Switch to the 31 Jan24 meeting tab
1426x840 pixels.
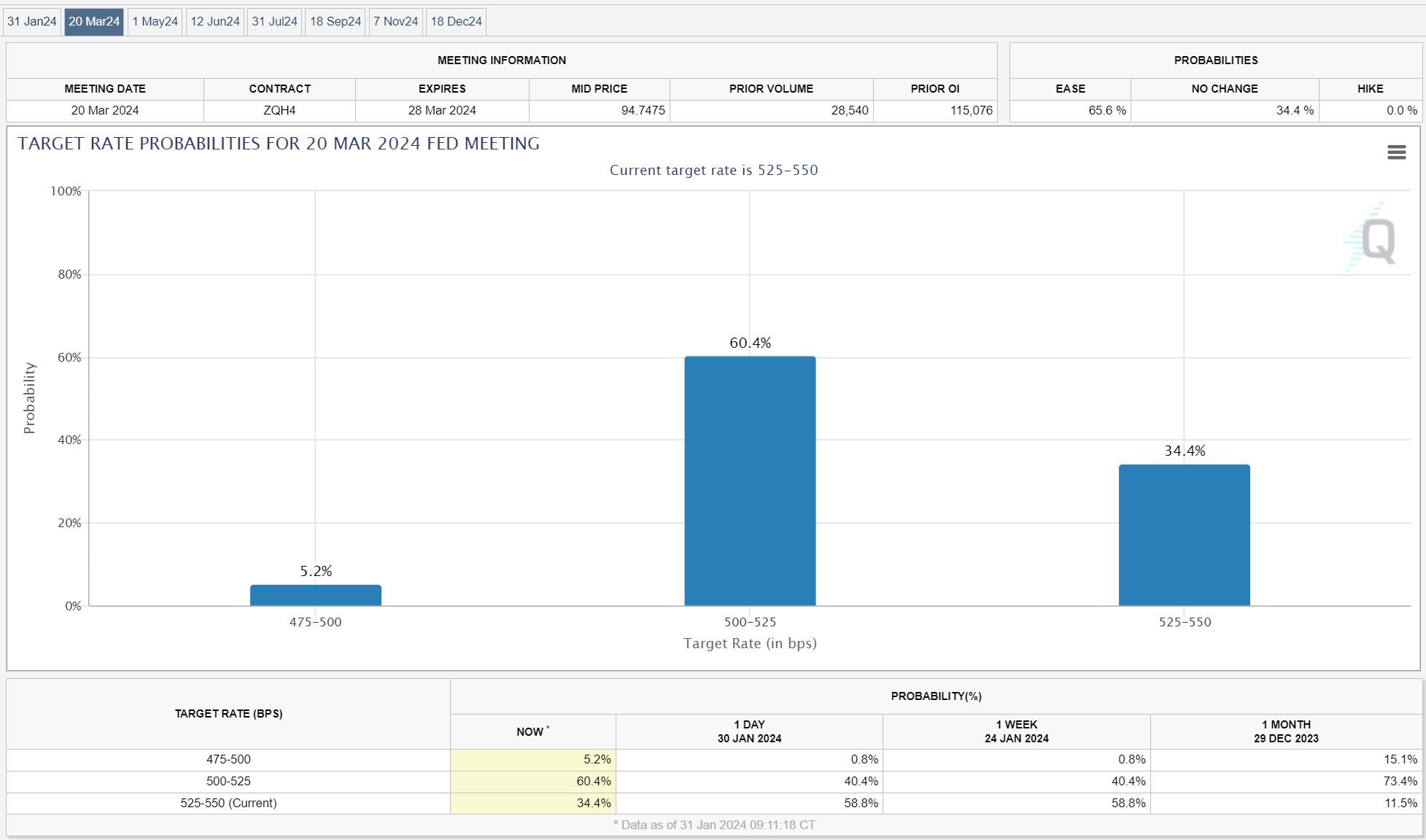click(x=32, y=21)
